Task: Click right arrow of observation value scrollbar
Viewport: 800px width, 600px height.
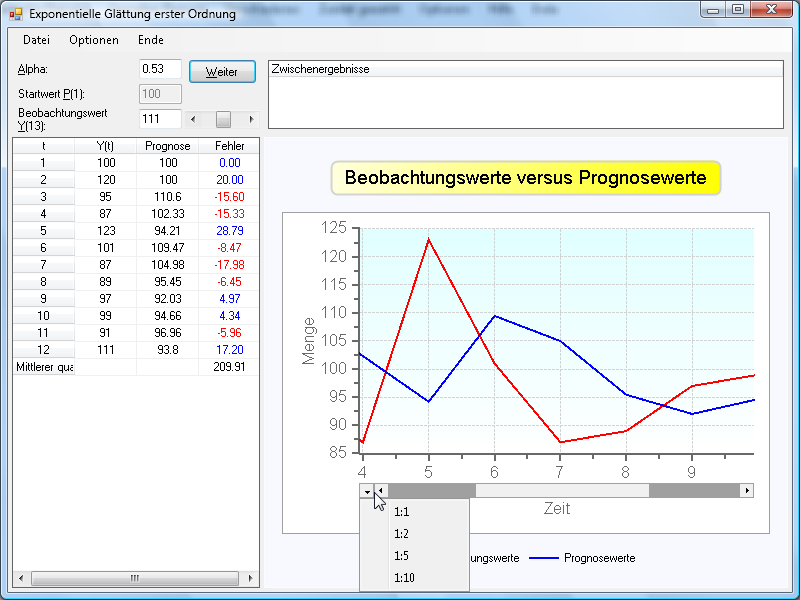Action: click(251, 119)
